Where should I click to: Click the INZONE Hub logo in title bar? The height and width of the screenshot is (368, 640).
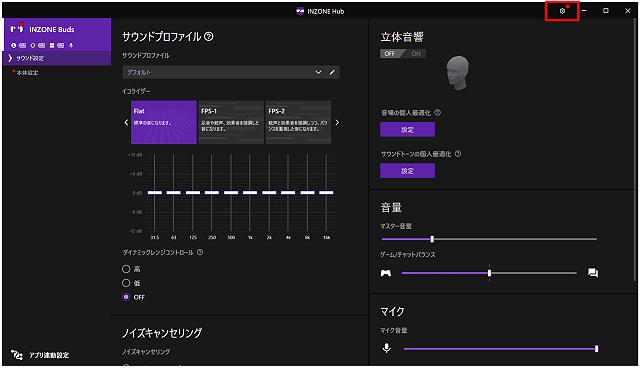click(300, 11)
